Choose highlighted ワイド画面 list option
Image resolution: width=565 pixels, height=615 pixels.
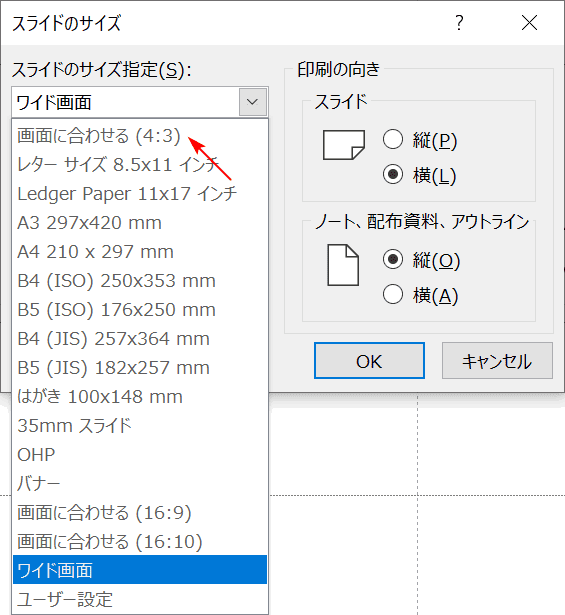pyautogui.click(x=140, y=570)
